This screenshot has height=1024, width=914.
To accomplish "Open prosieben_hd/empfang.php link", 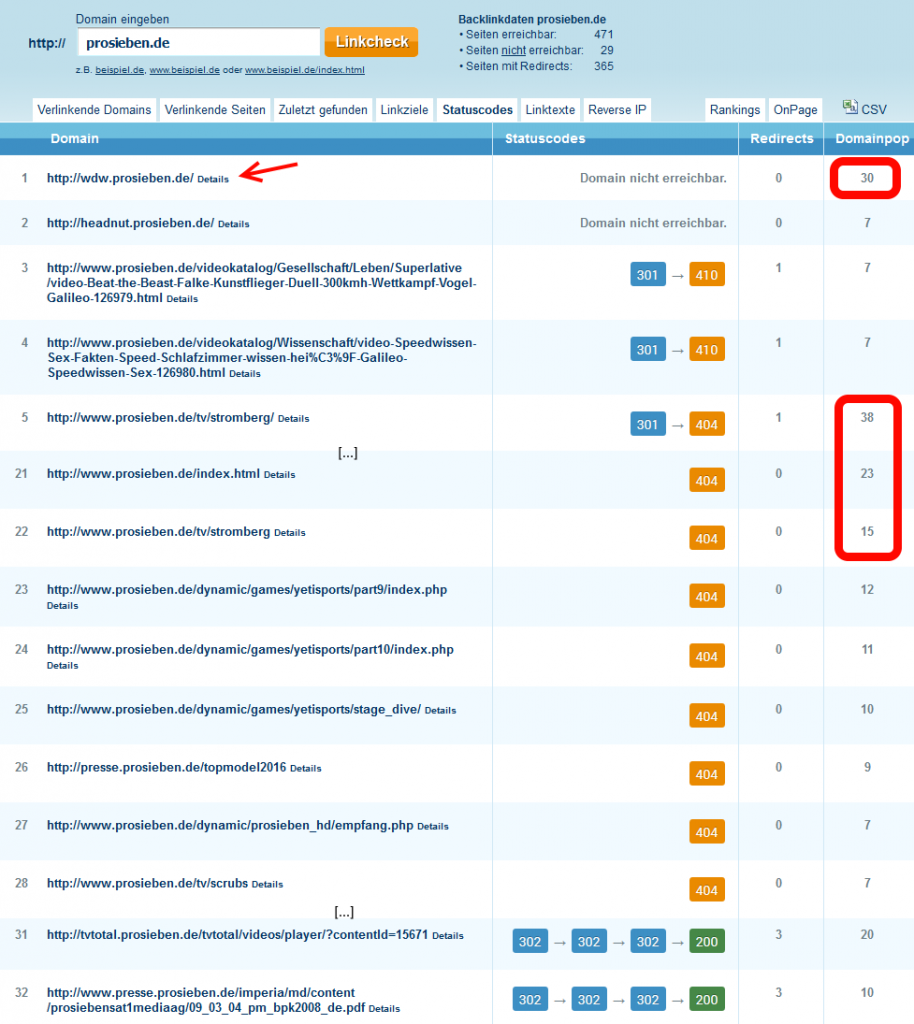I will tap(230, 825).
